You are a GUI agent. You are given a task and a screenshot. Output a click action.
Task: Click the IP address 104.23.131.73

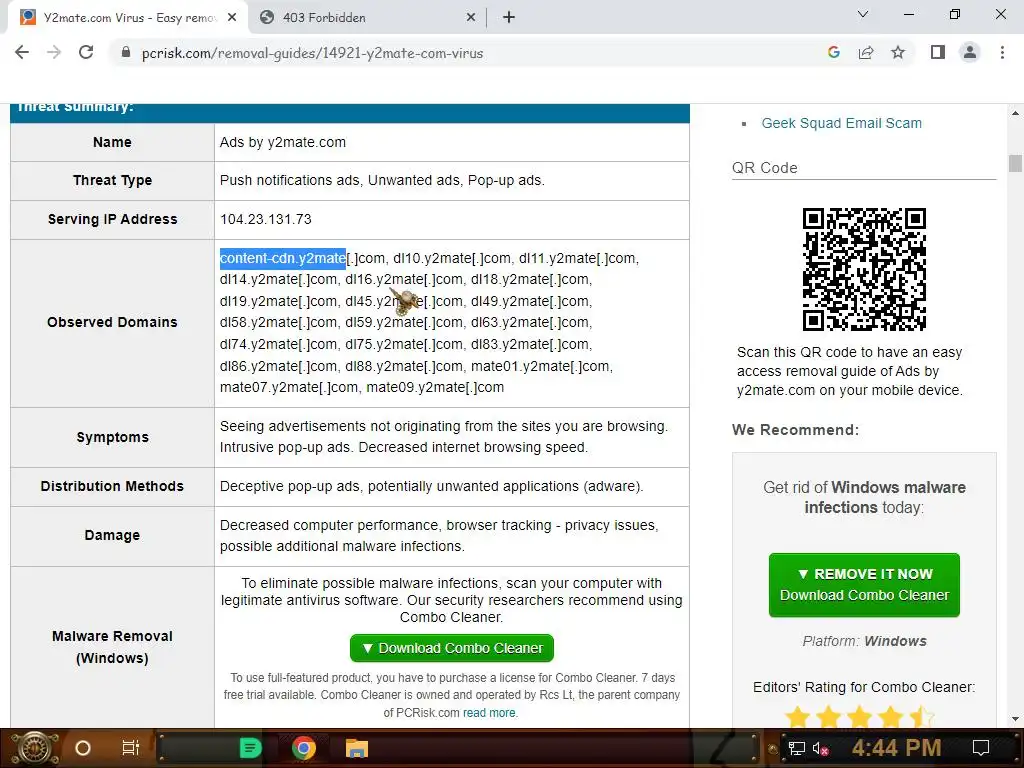pos(266,219)
